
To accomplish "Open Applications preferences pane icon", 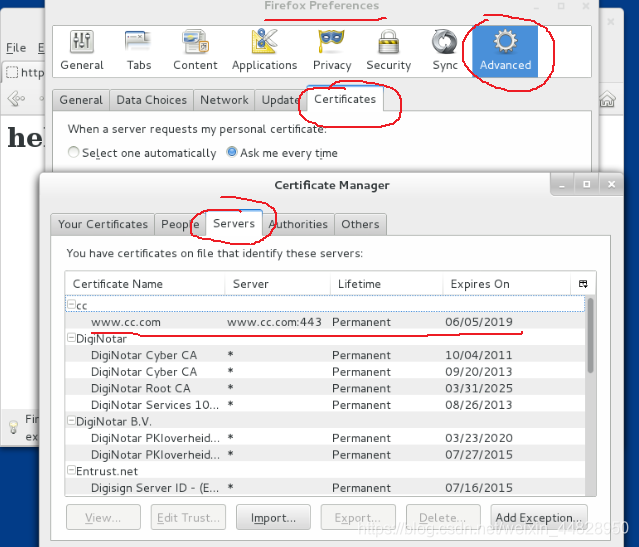I will (264, 42).
